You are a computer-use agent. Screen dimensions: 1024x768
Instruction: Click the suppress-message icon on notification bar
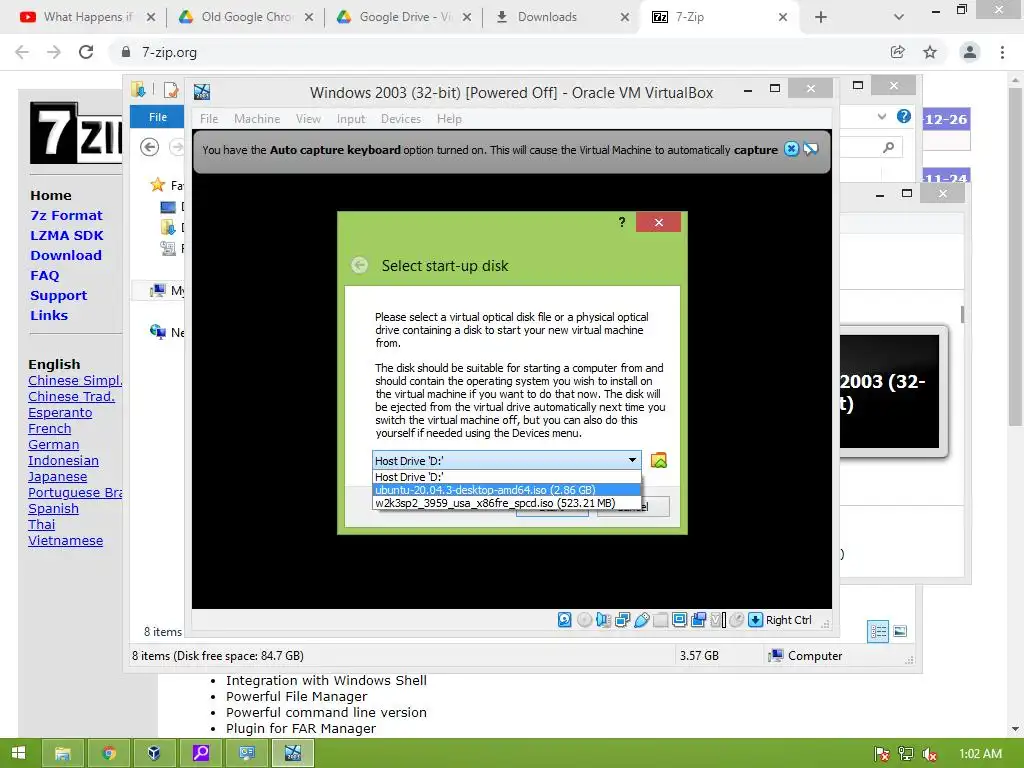click(810, 149)
